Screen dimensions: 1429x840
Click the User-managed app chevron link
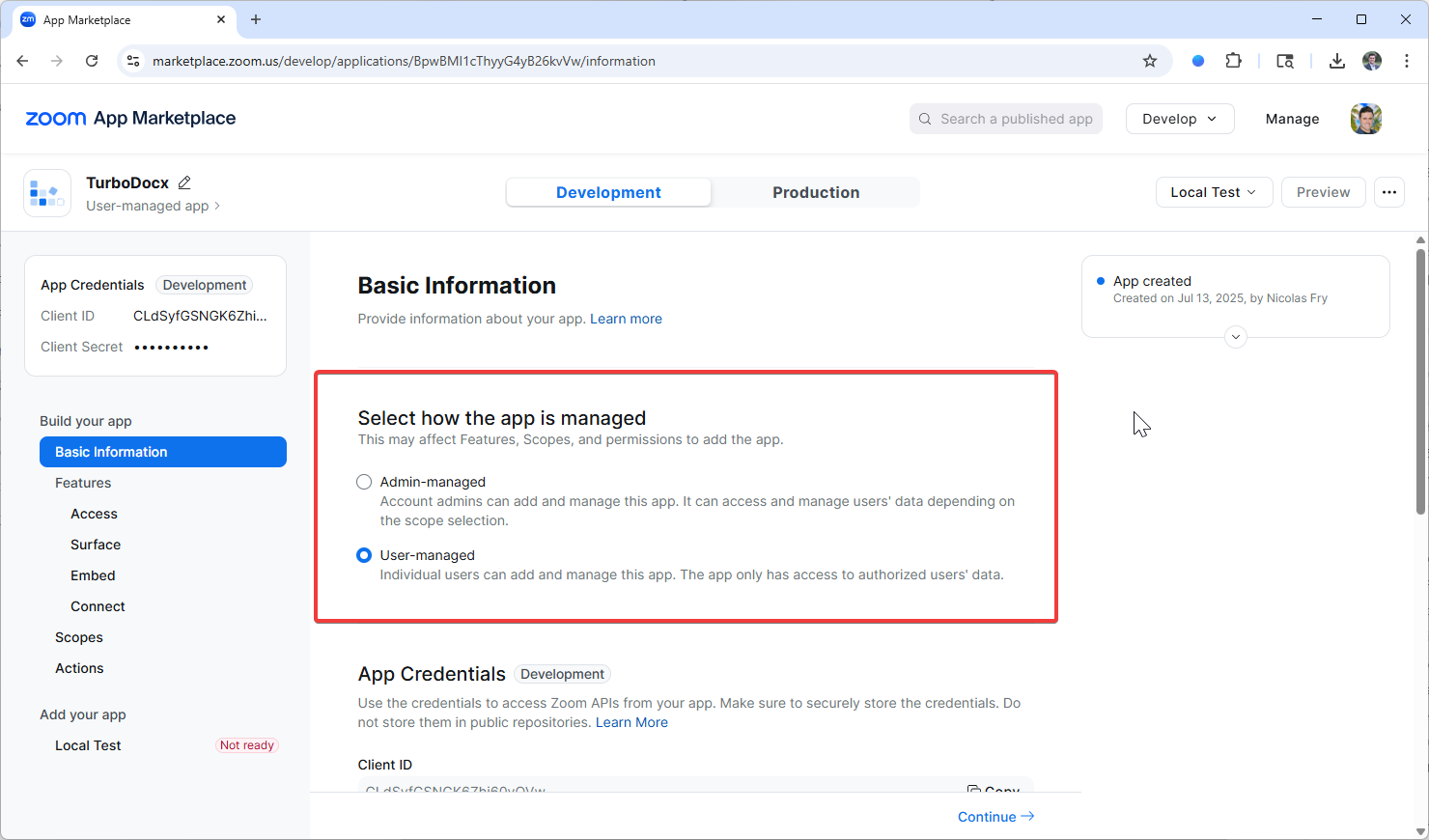pyautogui.click(x=153, y=206)
